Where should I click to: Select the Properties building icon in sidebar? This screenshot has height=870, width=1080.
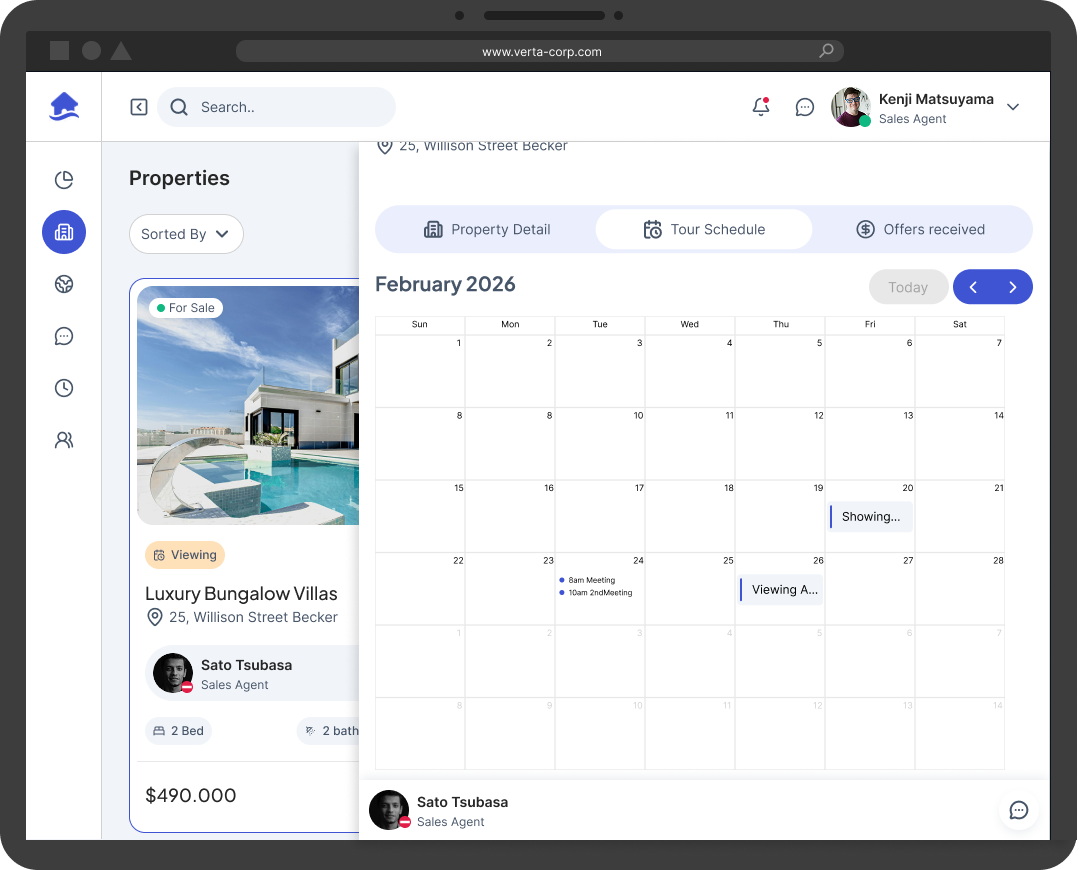pos(64,232)
